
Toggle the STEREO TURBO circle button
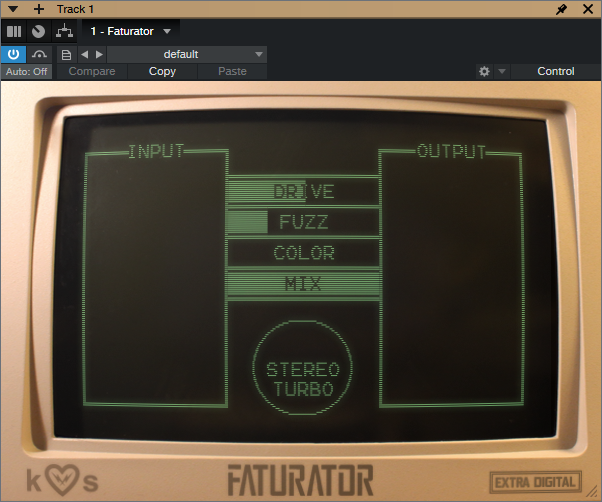coord(303,368)
